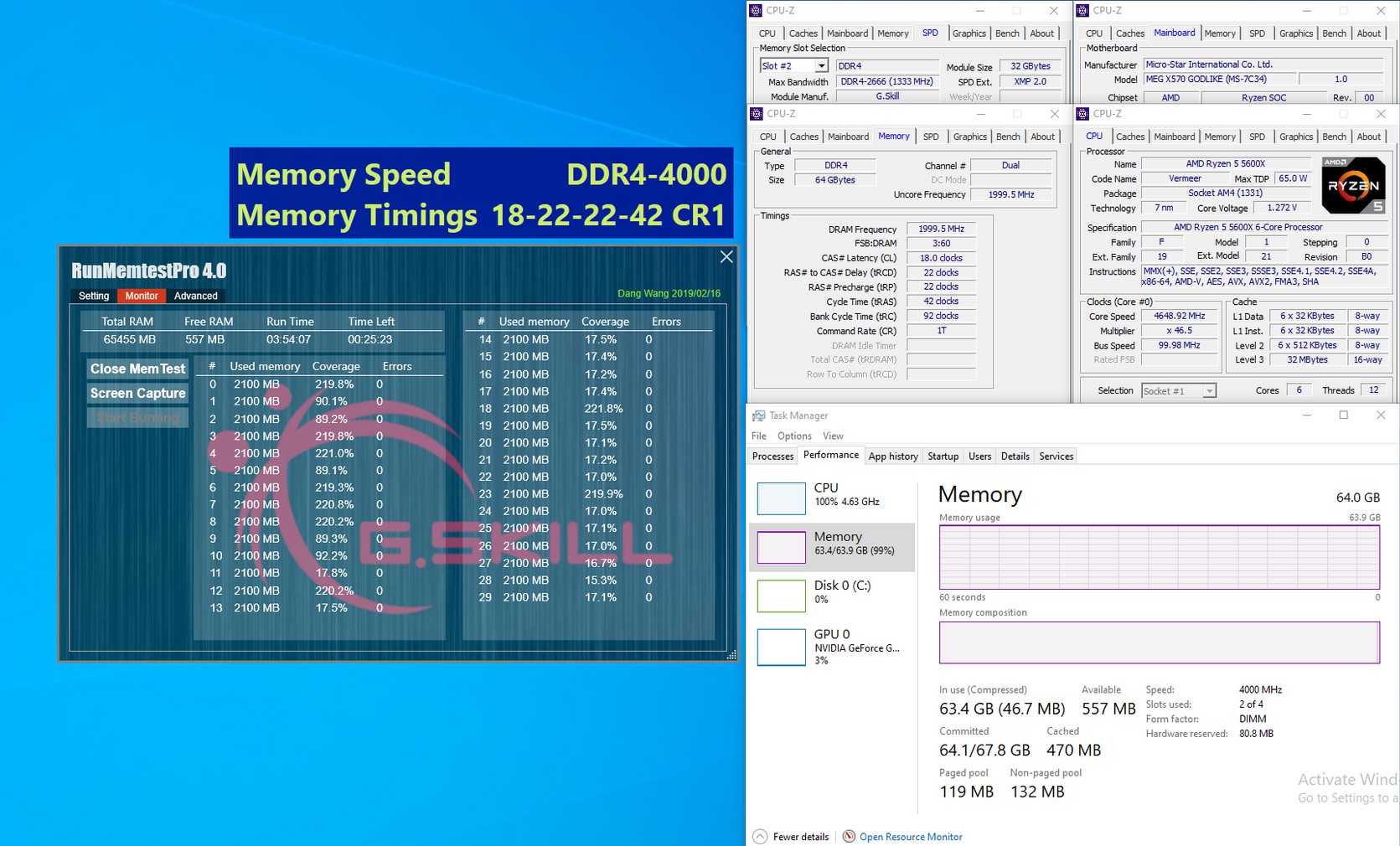Open SPD tab in CPU-Z Memory window
The width and height of the screenshot is (1400, 846).
(931, 137)
